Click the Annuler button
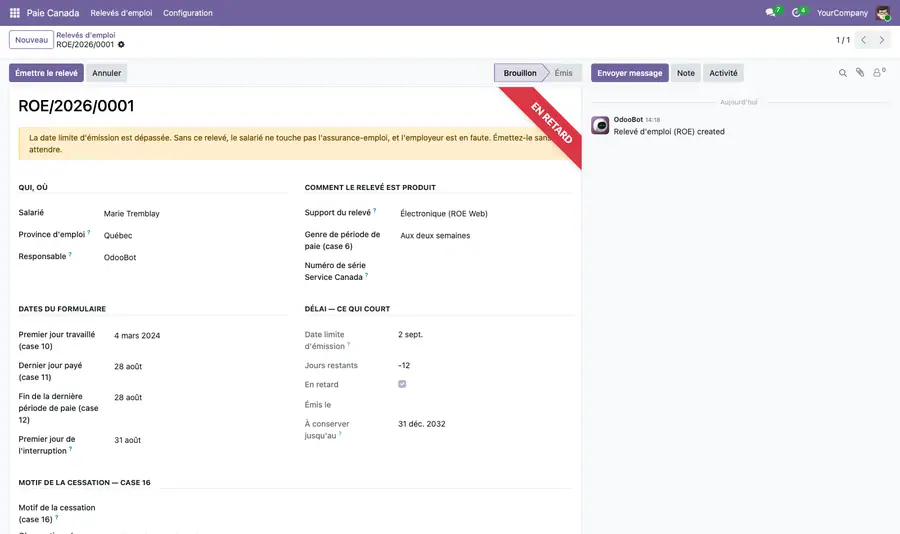The height and width of the screenshot is (534, 900). [107, 73]
